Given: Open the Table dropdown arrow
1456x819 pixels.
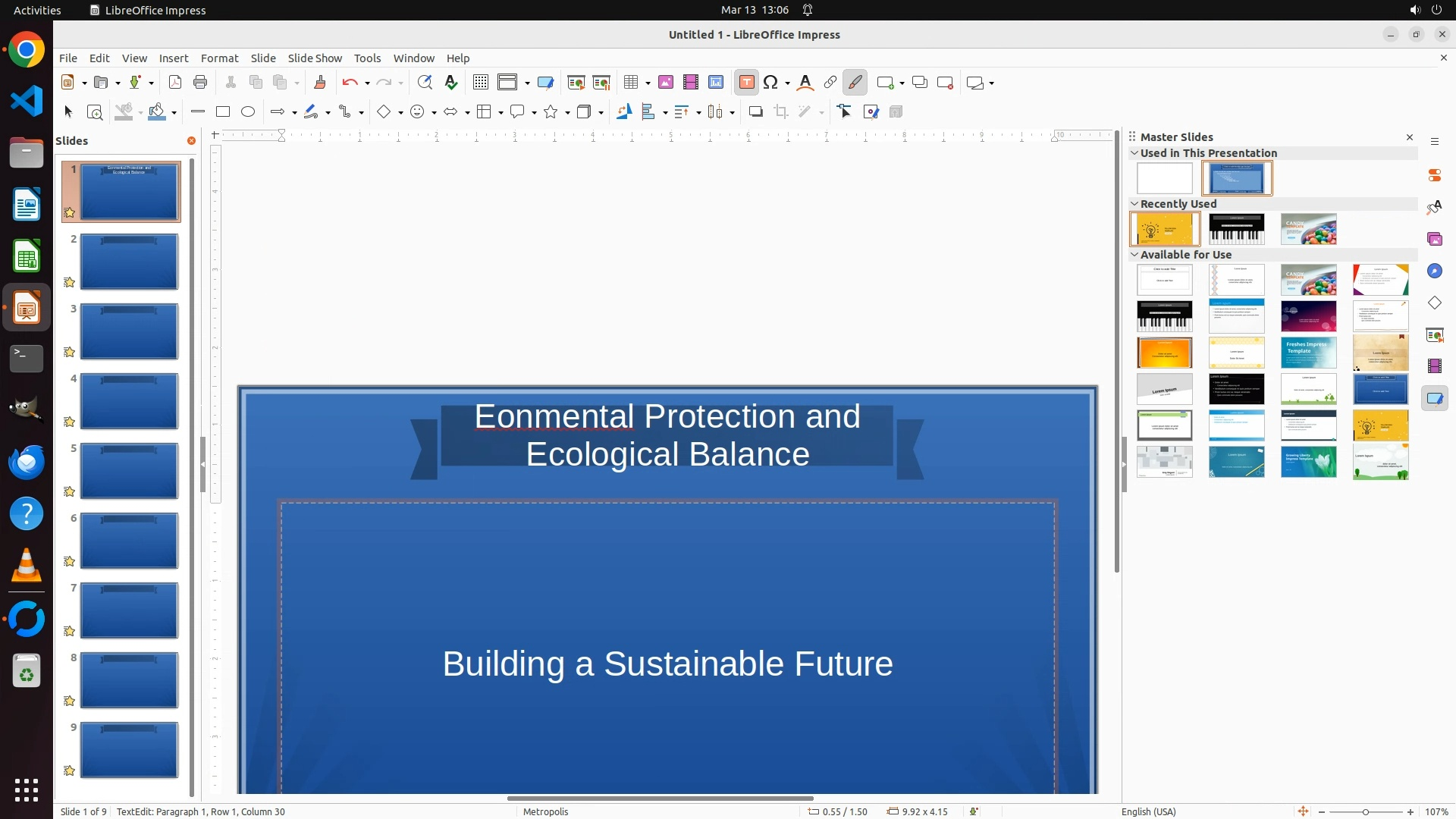Looking at the screenshot, I should (x=648, y=83).
